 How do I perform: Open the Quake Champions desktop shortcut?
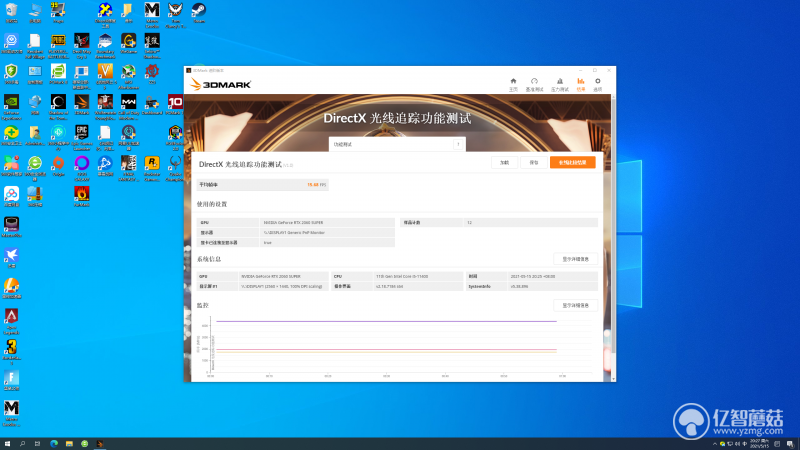174,168
